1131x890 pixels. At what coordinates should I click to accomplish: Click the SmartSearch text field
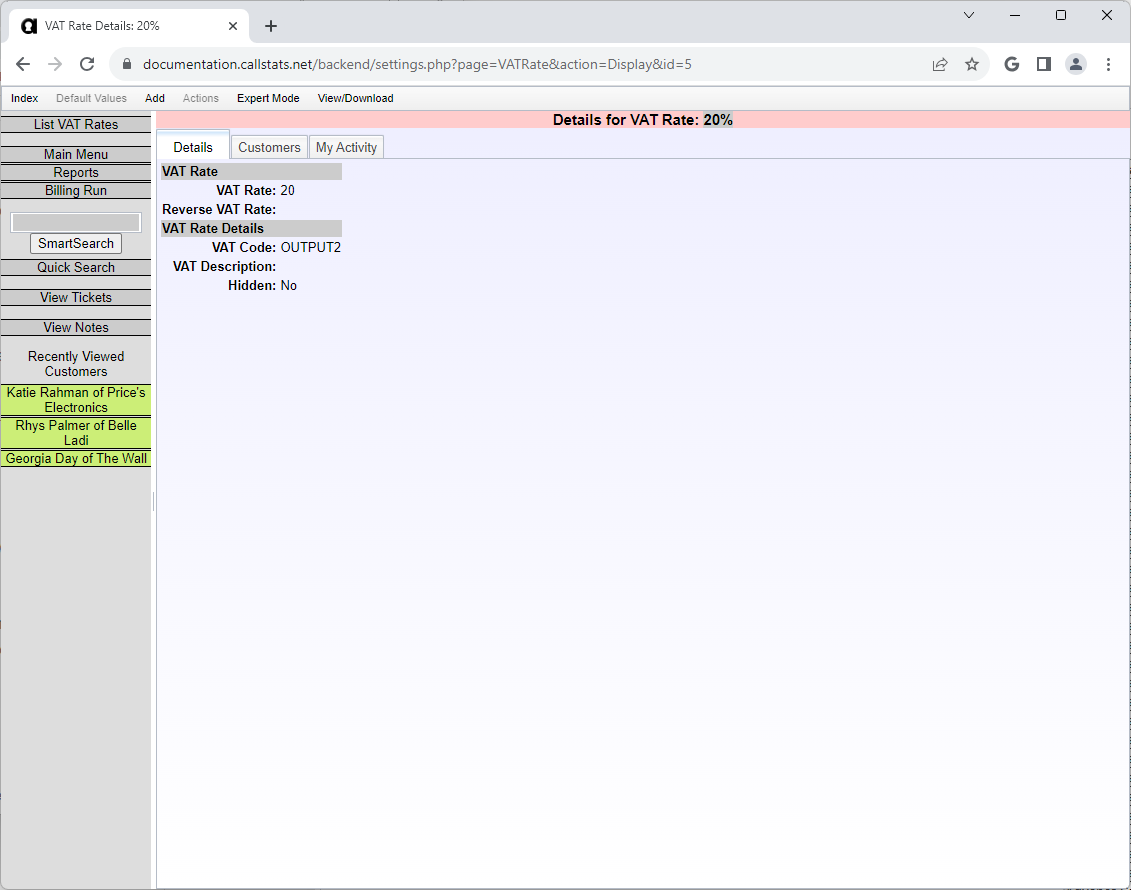[x=76, y=222]
